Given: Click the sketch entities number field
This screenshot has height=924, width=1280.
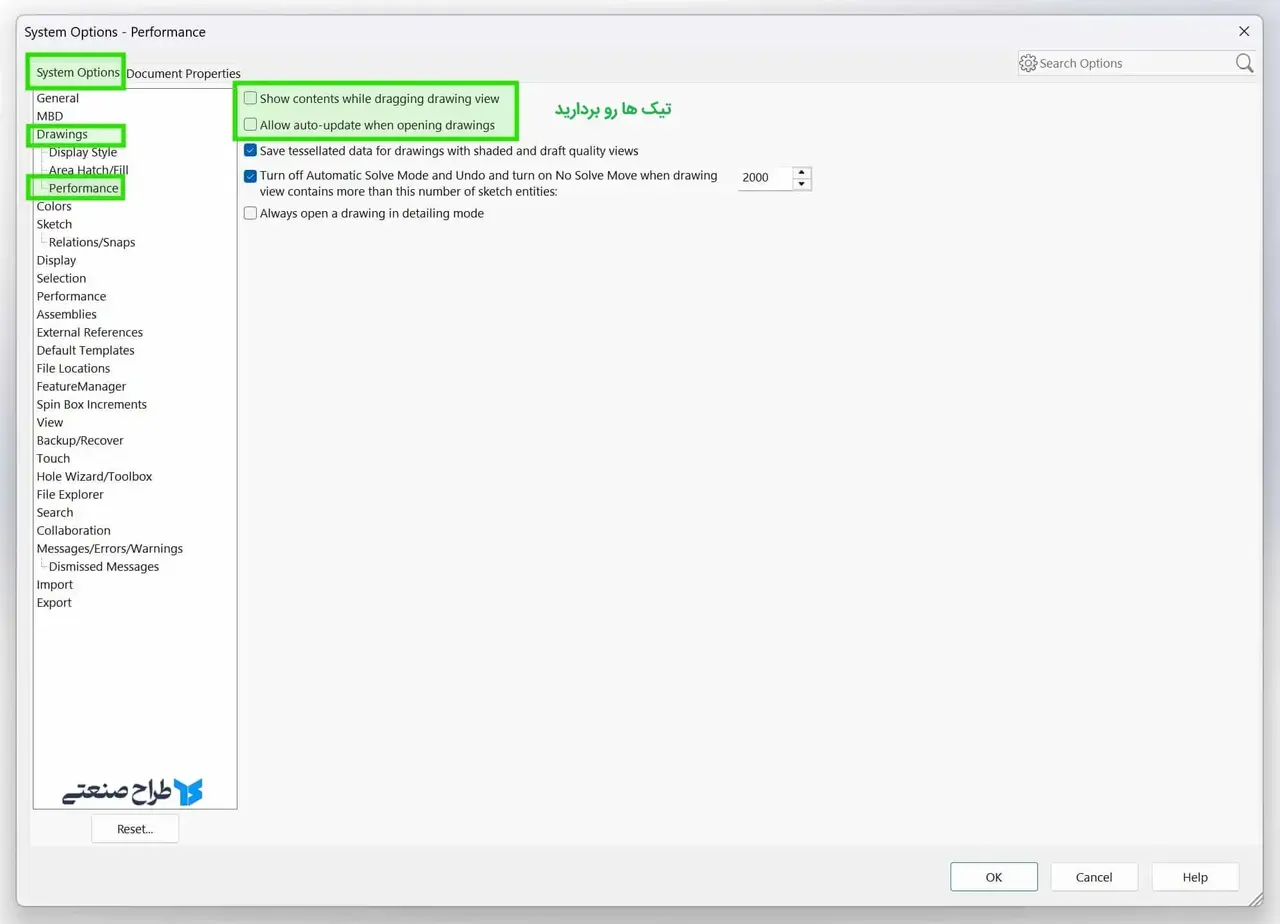Looking at the screenshot, I should coord(764,178).
